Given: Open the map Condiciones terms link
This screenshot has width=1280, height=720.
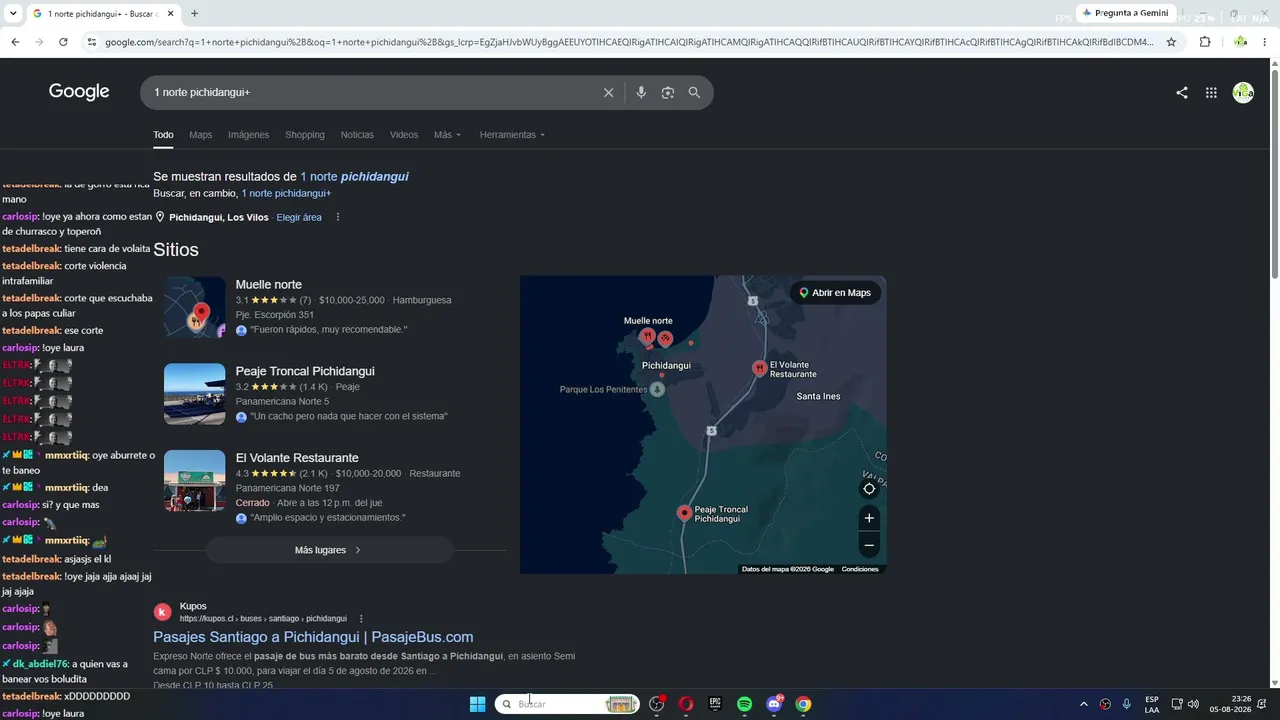Looking at the screenshot, I should tap(860, 569).
